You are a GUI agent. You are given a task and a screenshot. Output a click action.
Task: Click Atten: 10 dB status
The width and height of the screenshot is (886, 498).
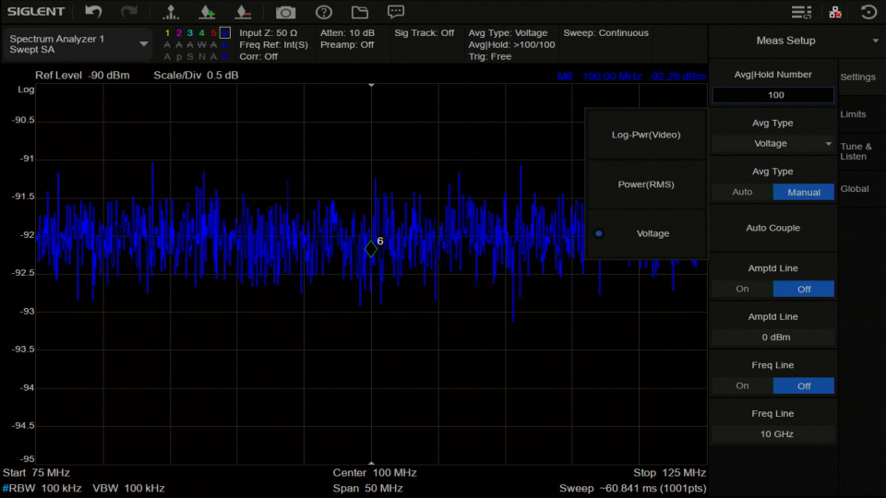point(347,33)
